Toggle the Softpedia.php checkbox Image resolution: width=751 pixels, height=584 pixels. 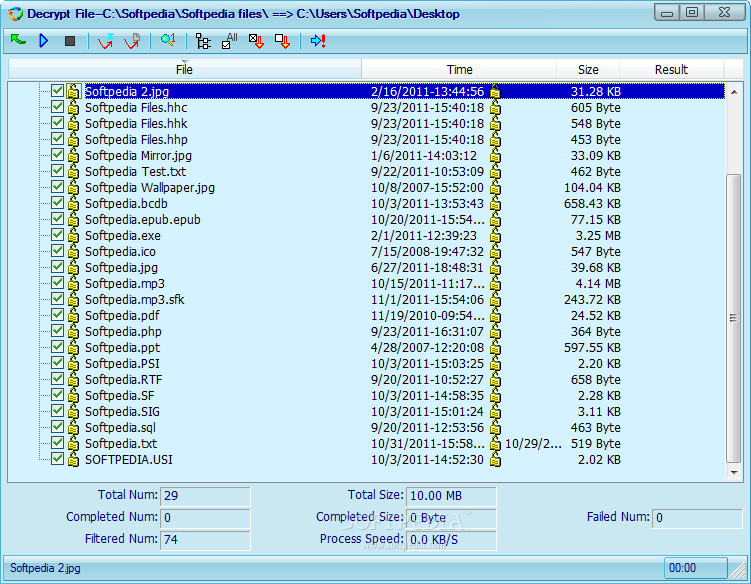57,331
